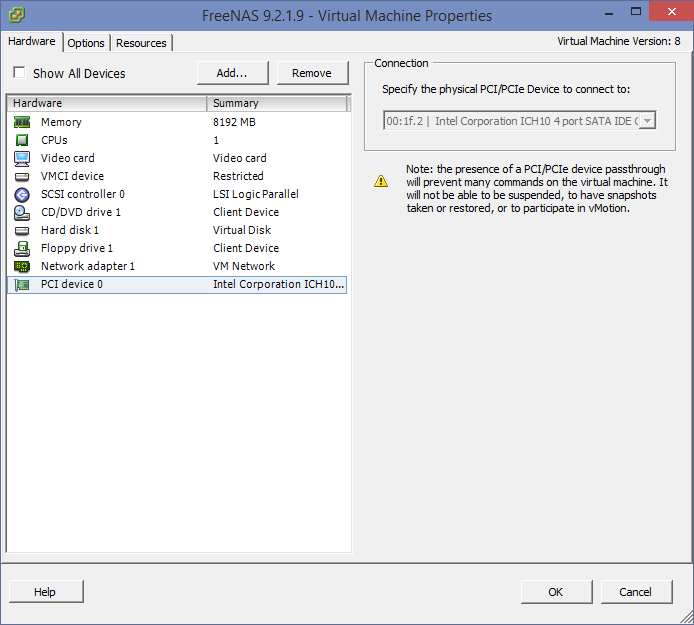Click the VM Network summary value

point(244,266)
